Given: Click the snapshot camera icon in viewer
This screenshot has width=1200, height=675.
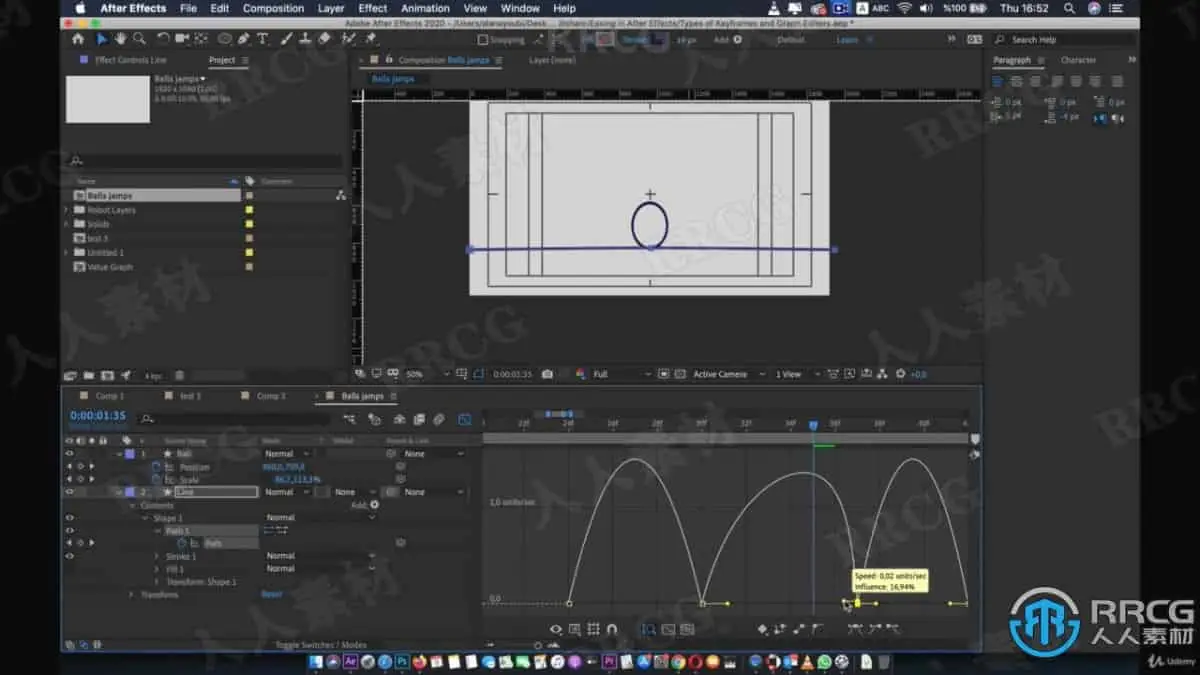Looking at the screenshot, I should [547, 374].
